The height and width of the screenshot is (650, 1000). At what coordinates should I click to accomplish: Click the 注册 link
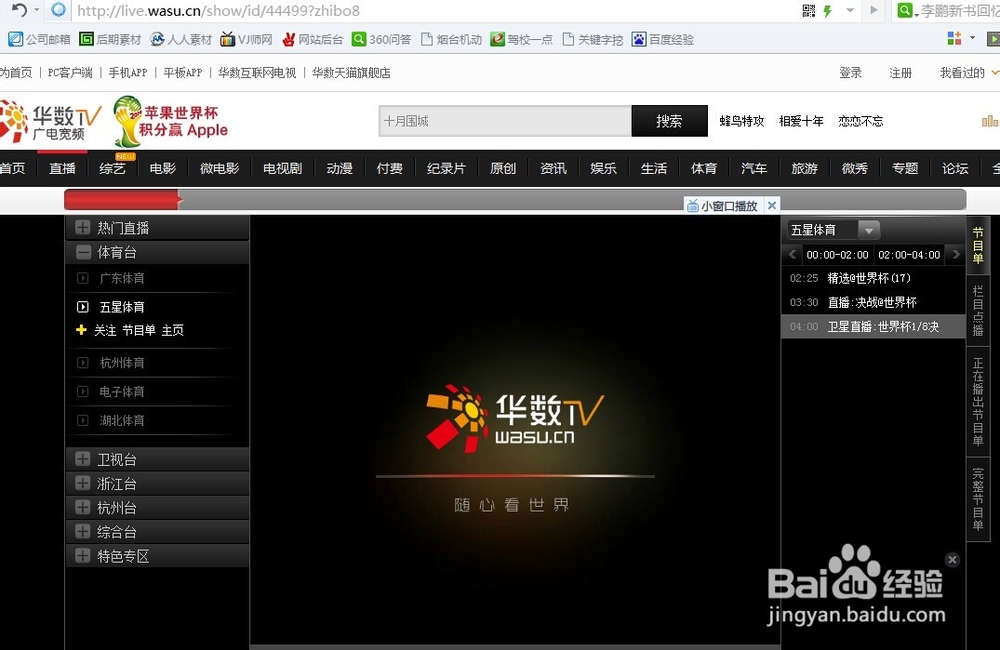pos(901,73)
